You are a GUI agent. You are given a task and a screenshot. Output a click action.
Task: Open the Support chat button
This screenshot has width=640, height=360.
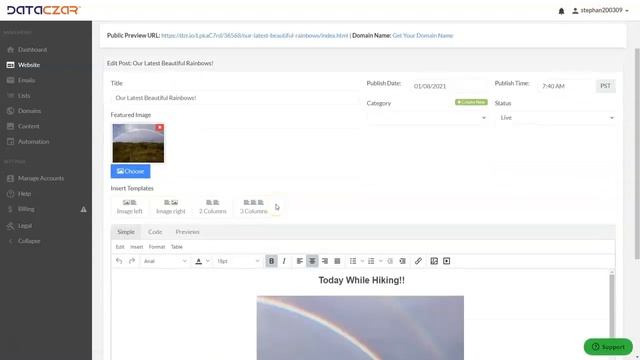tap(608, 347)
